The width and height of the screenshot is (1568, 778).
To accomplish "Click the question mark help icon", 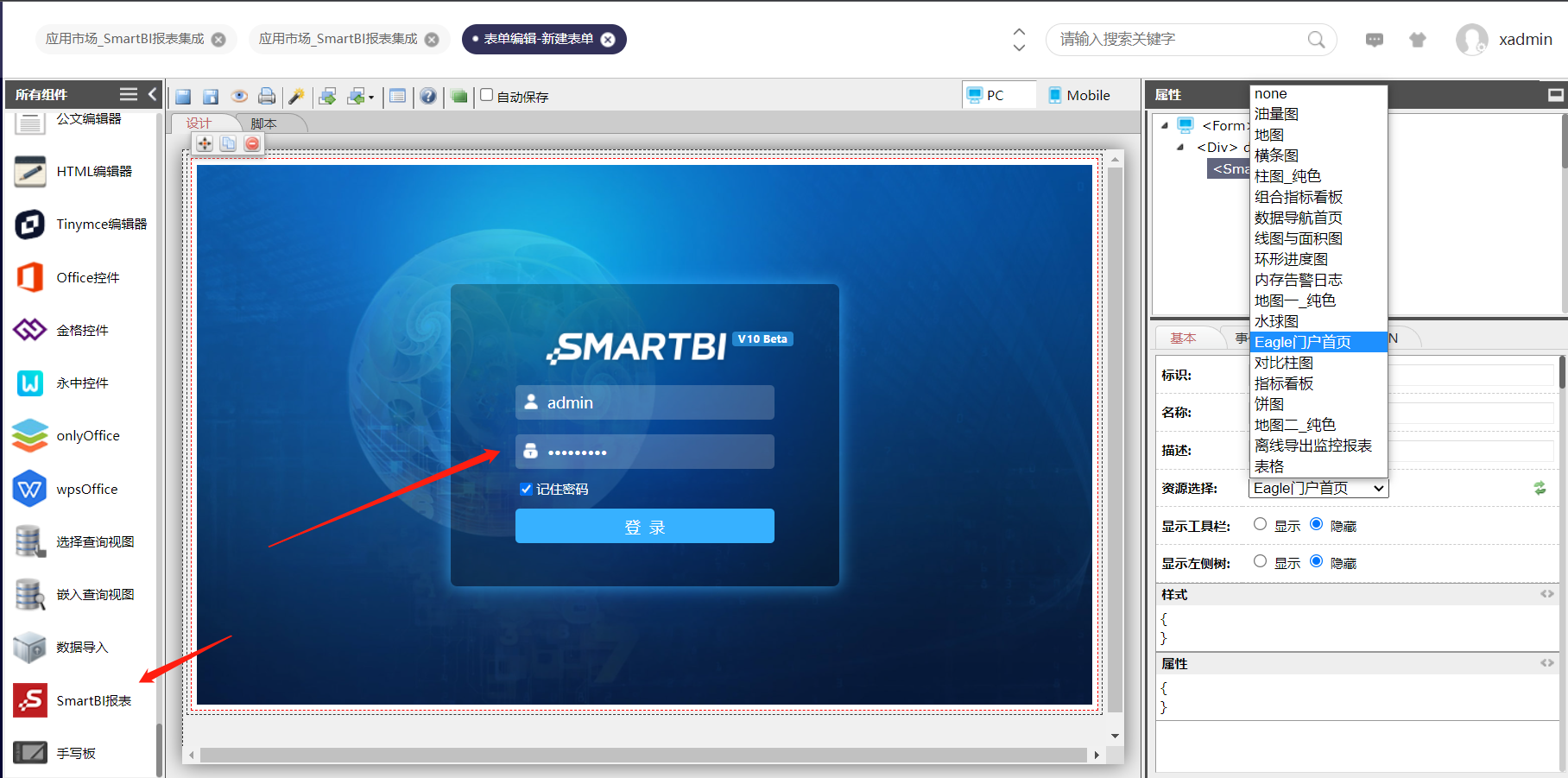I will (428, 97).
